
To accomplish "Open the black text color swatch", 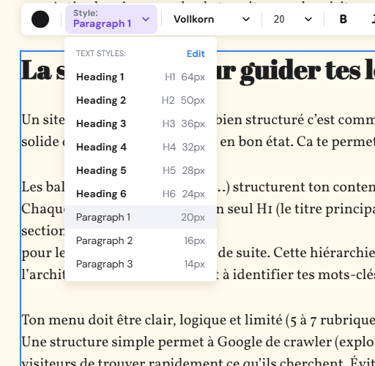I will 40,19.
